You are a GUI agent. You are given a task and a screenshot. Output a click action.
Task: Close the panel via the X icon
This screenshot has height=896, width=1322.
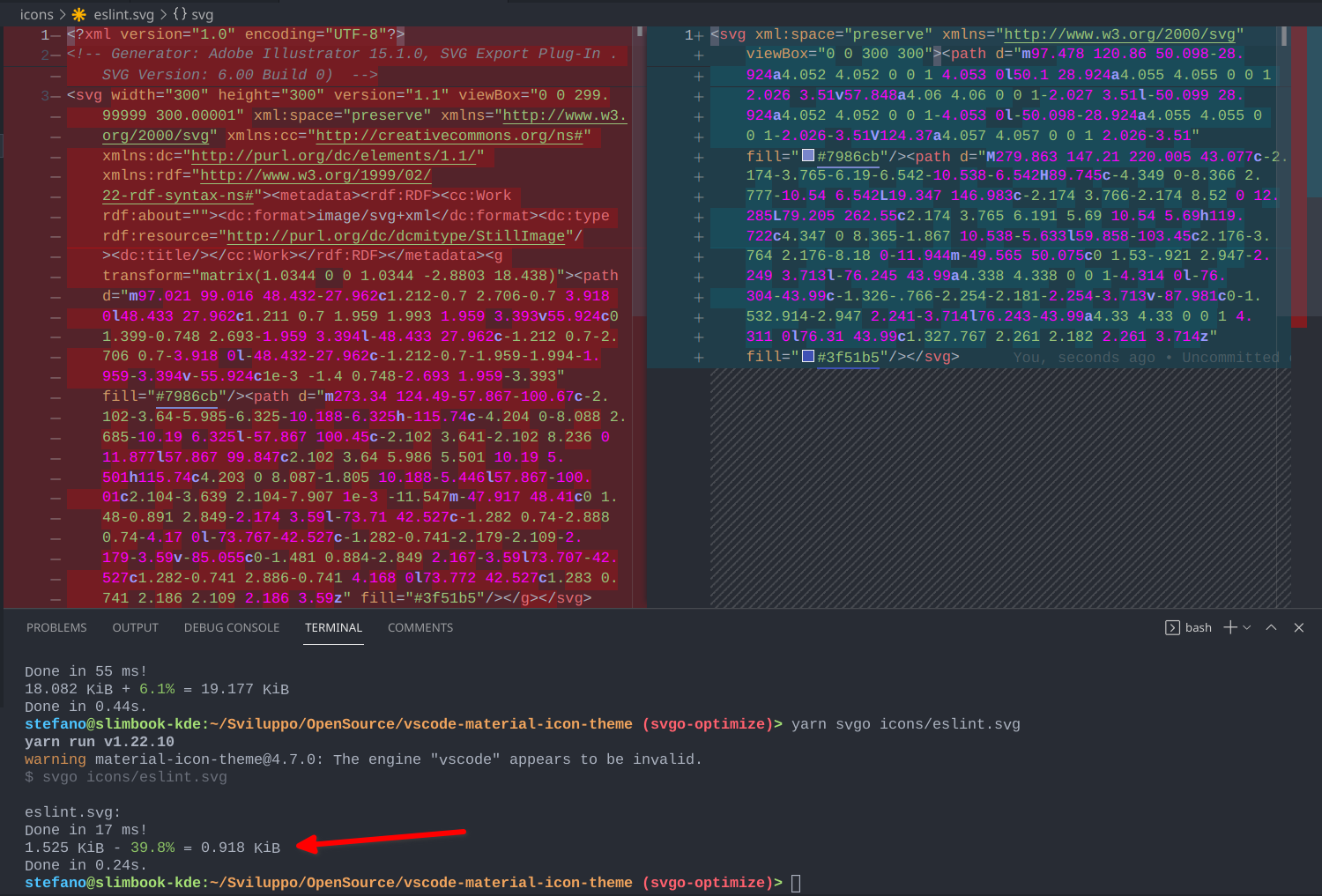[x=1299, y=627]
